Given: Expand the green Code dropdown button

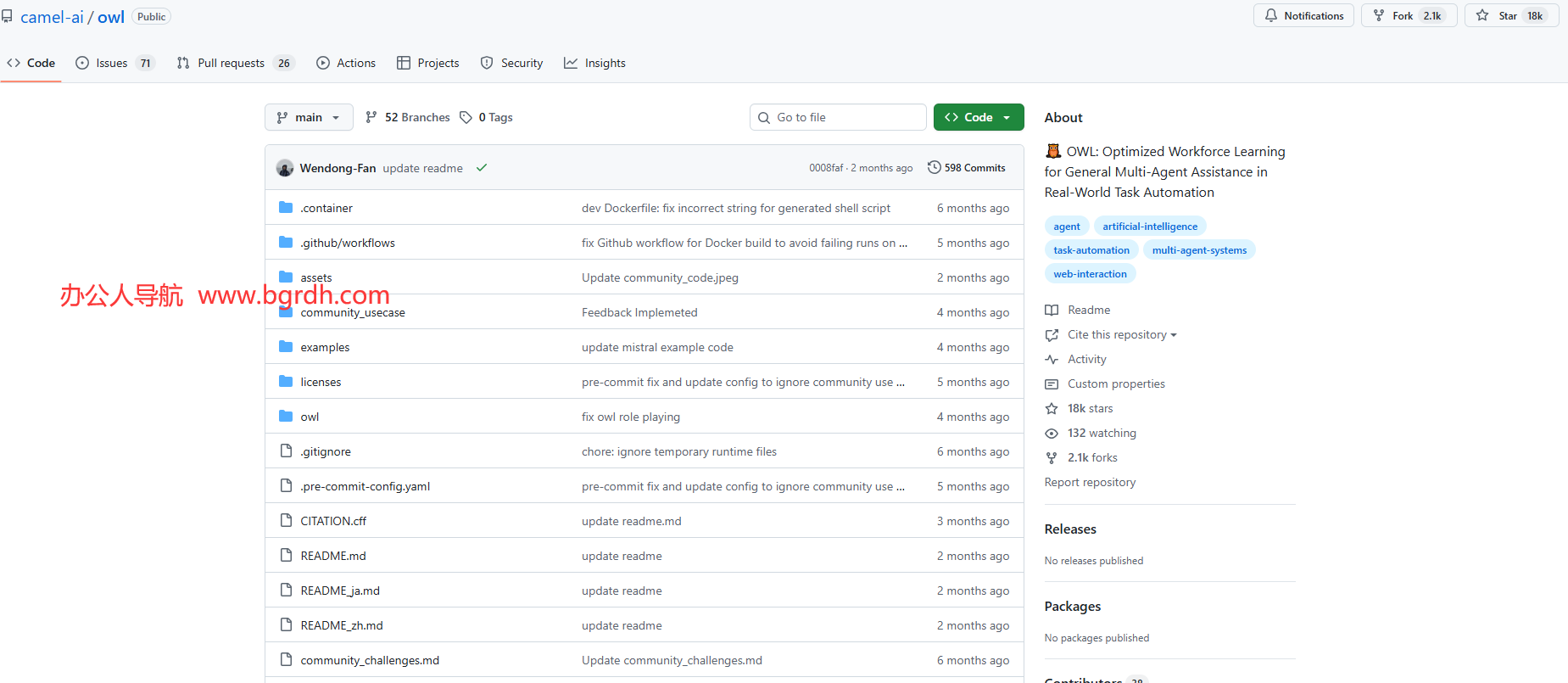Looking at the screenshot, I should click(978, 117).
